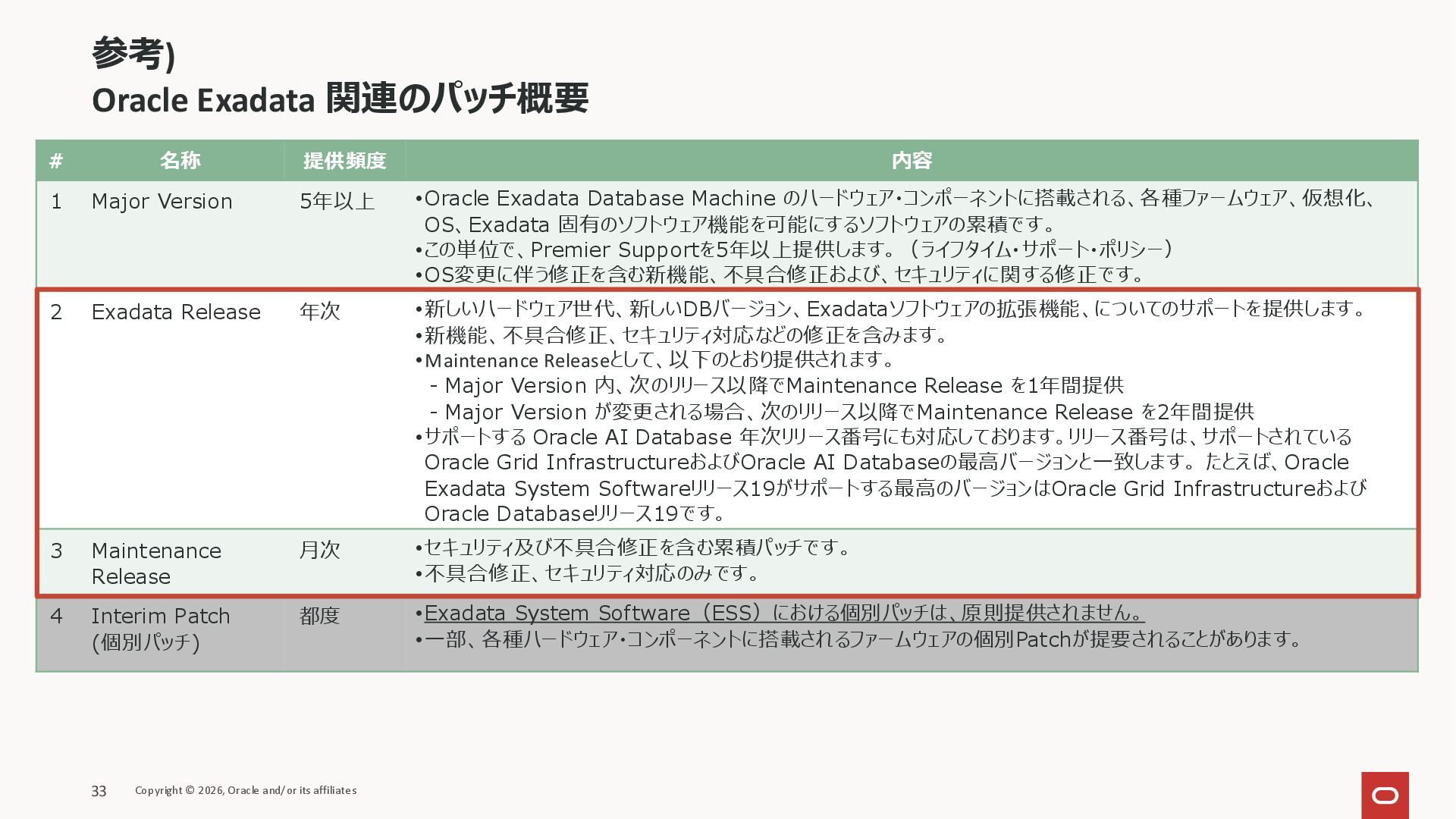Click the 名称 column header
Image resolution: width=1456 pixels, height=819 pixels.
[180, 161]
